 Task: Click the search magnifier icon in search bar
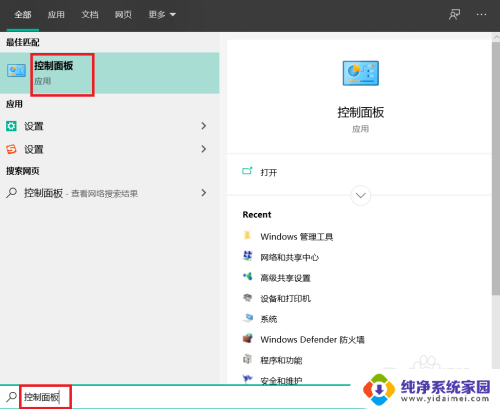(11, 397)
